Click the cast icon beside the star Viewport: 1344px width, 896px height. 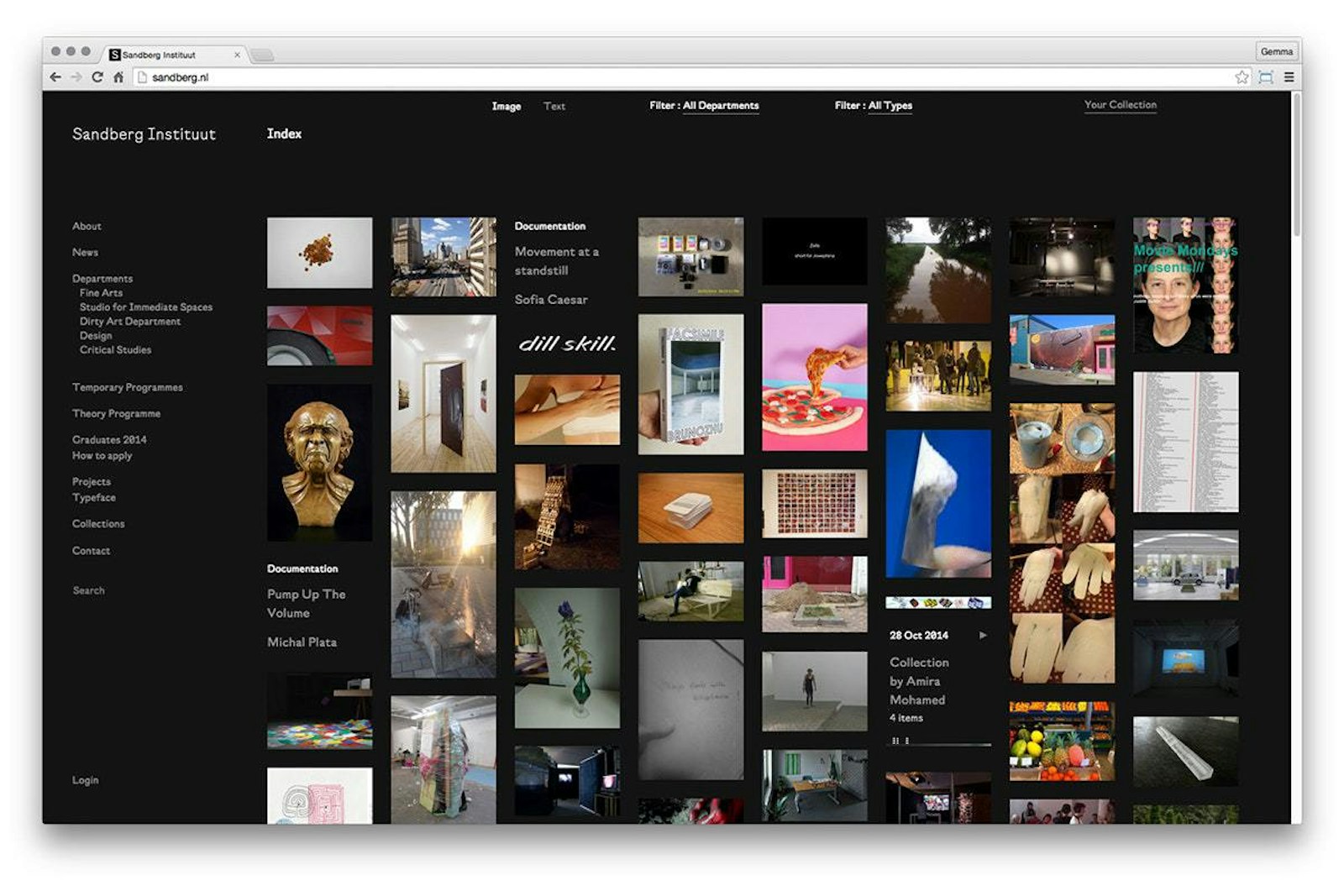click(x=1265, y=77)
